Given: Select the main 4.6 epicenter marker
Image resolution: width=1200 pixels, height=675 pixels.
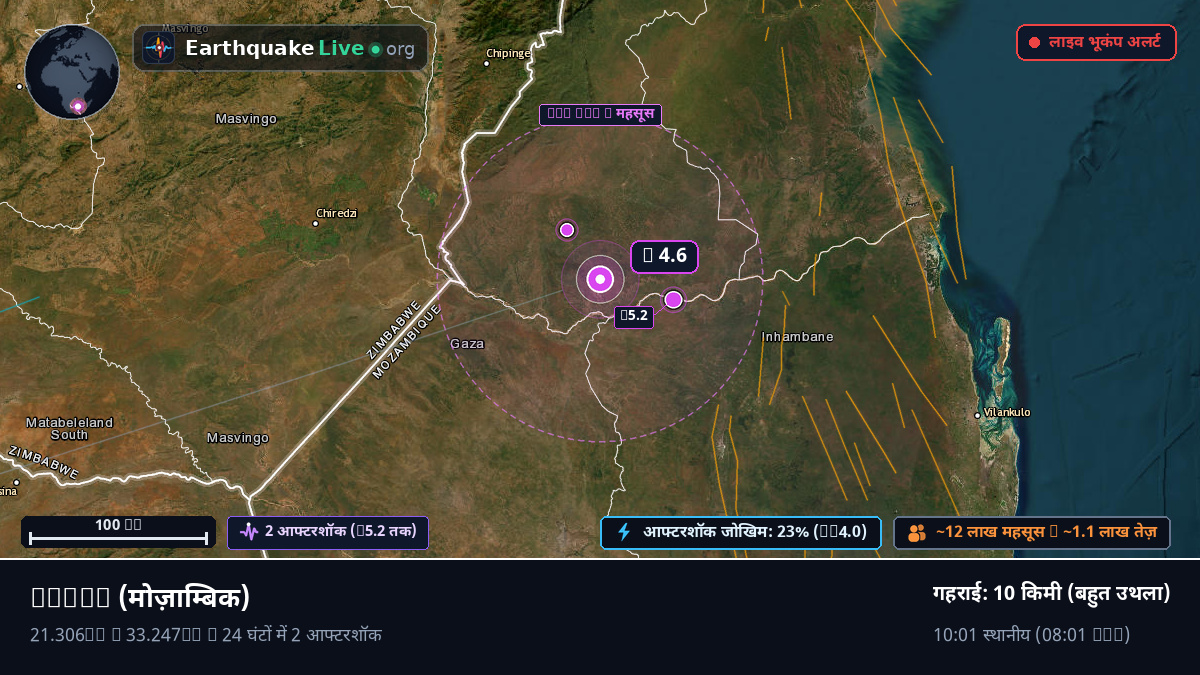Looking at the screenshot, I should 600,280.
